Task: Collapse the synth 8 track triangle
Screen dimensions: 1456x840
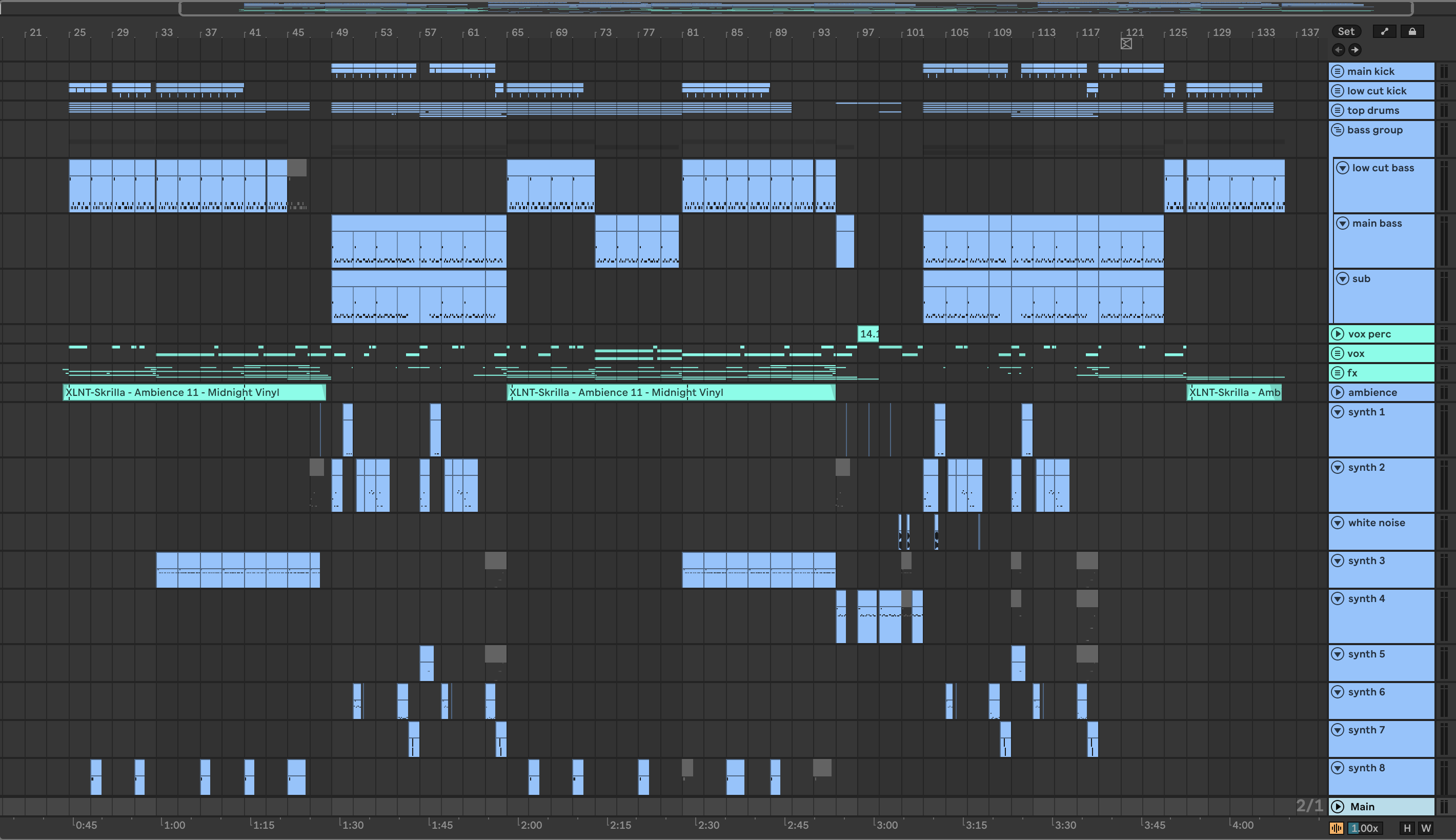Action: coord(1338,768)
